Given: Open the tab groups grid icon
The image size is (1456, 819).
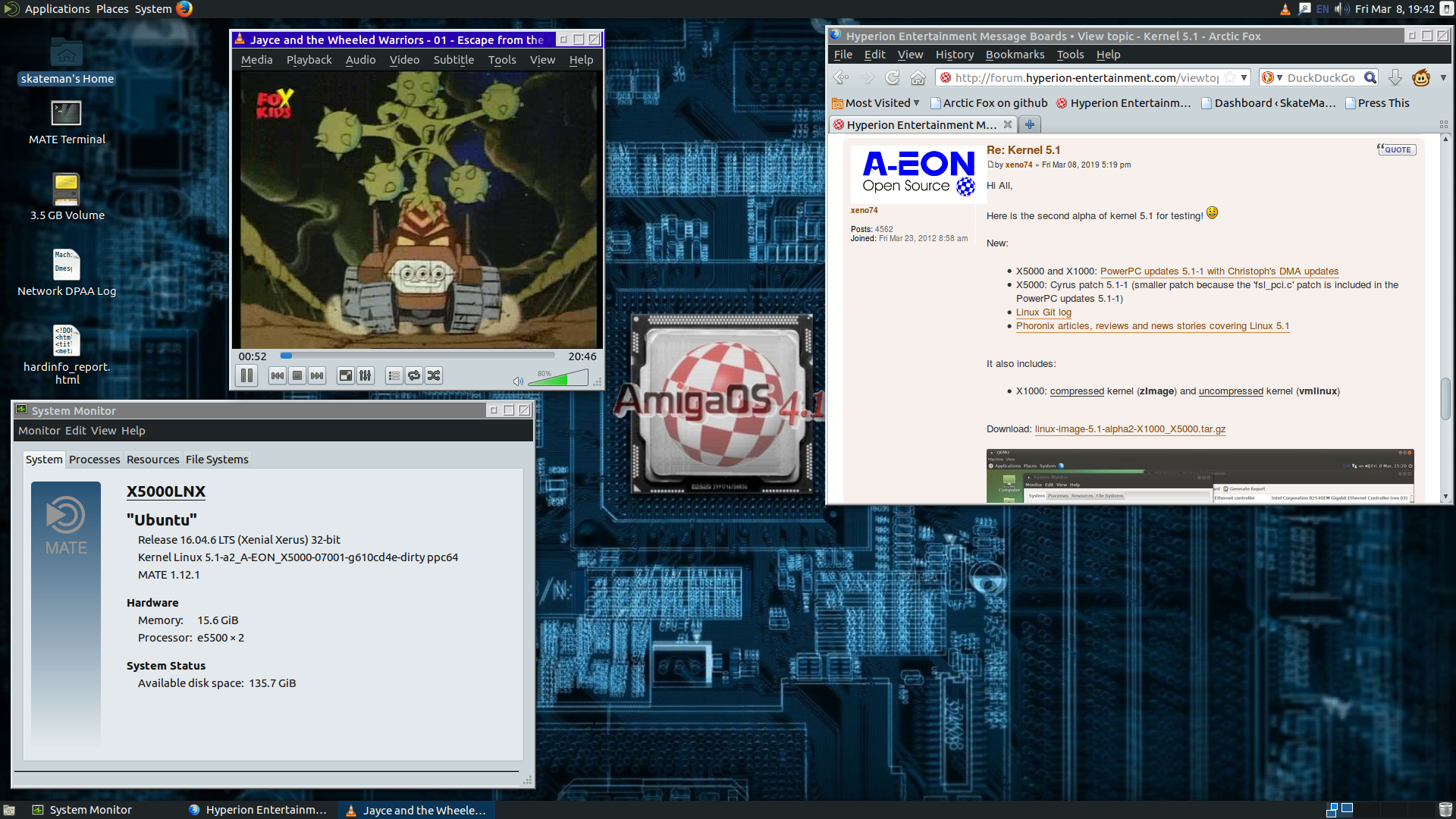Looking at the screenshot, I should (x=1443, y=124).
